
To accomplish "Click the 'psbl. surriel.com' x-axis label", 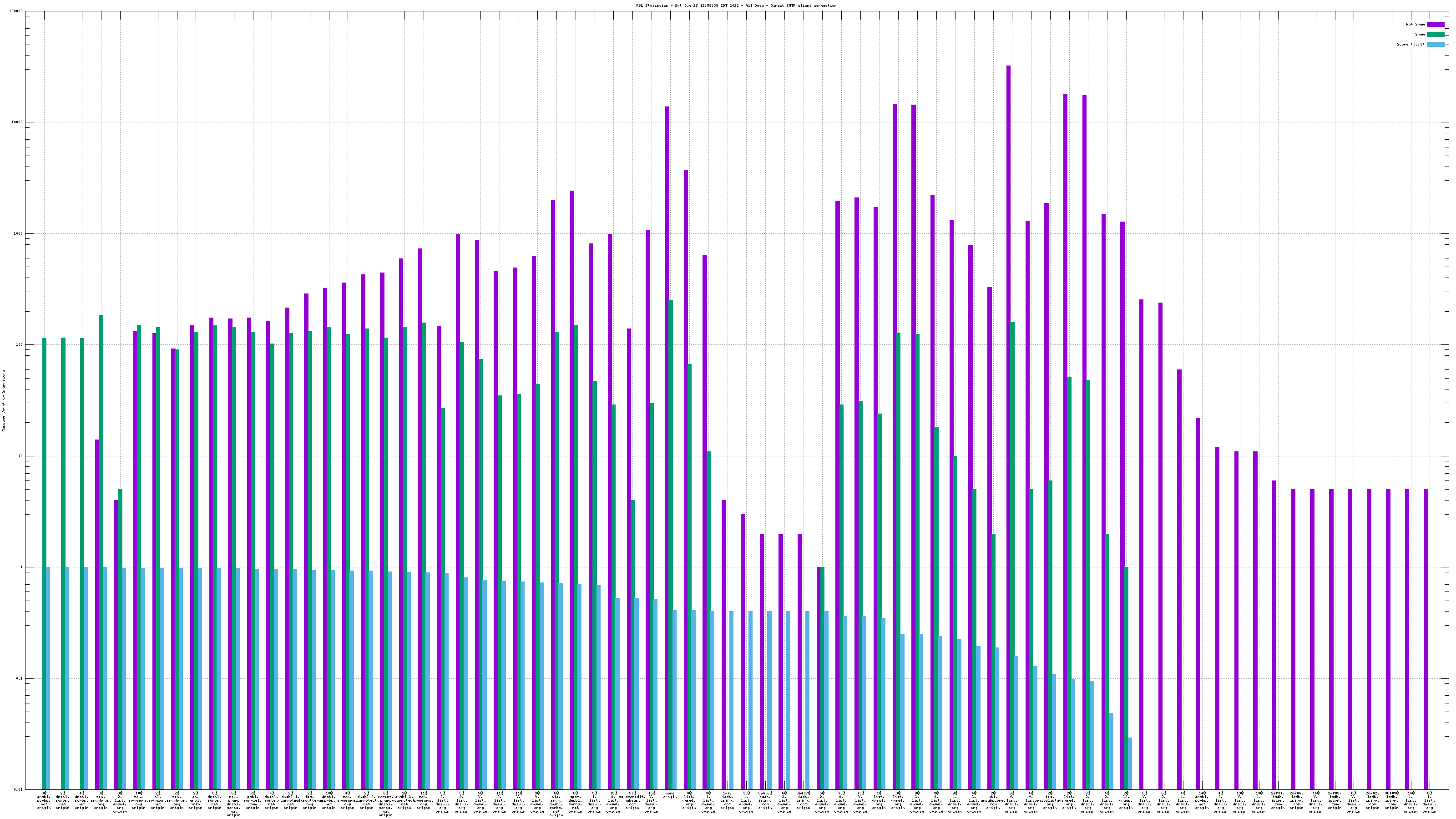I will click(x=253, y=801).
